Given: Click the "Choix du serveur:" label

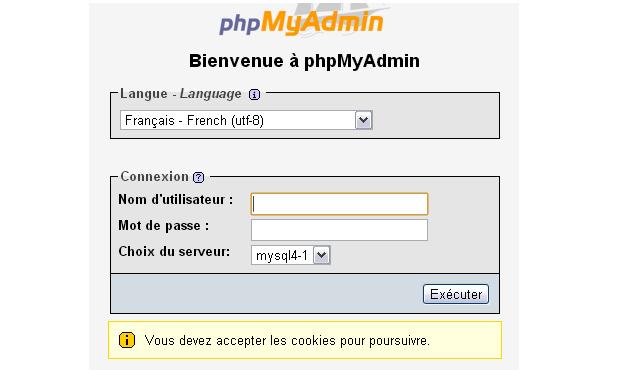Looking at the screenshot, I should pyautogui.click(x=174, y=251).
